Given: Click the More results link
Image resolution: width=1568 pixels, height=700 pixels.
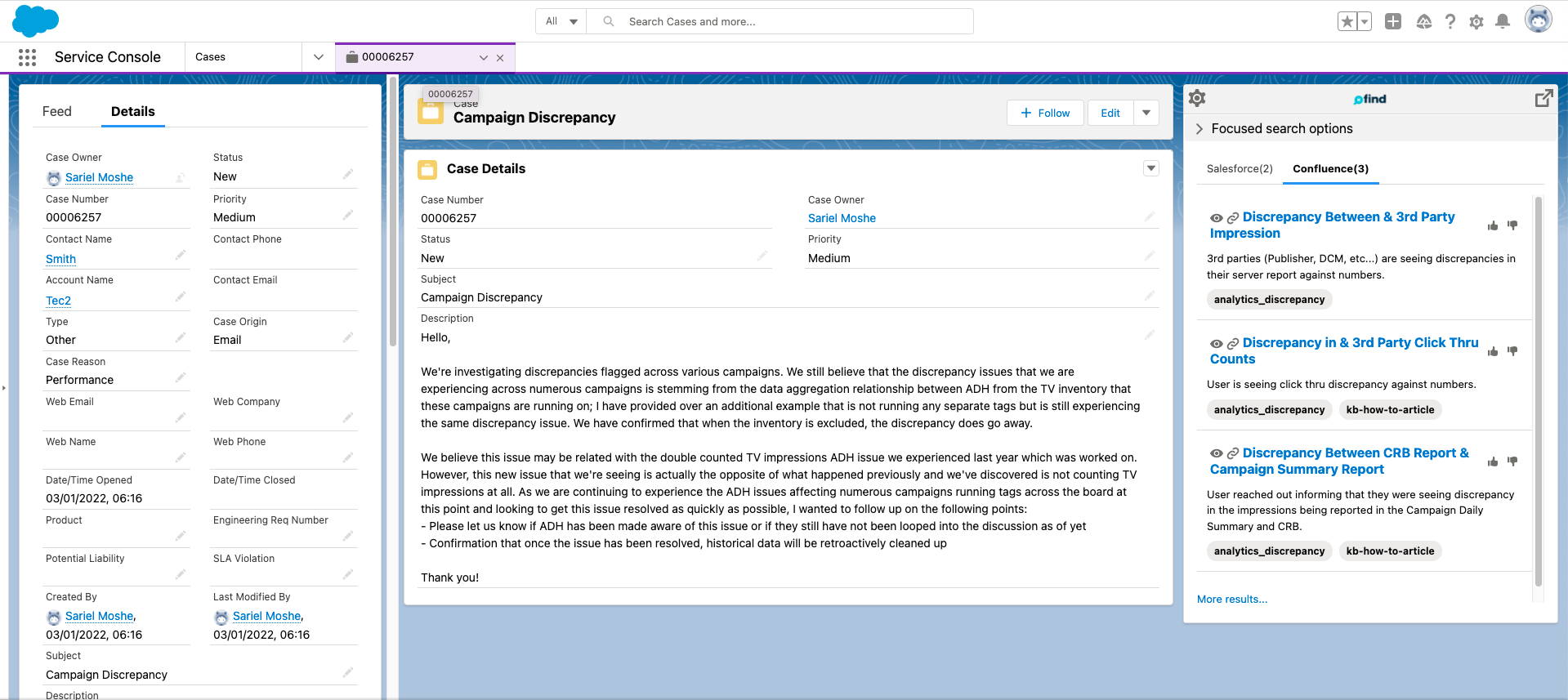Looking at the screenshot, I should (x=1232, y=599).
